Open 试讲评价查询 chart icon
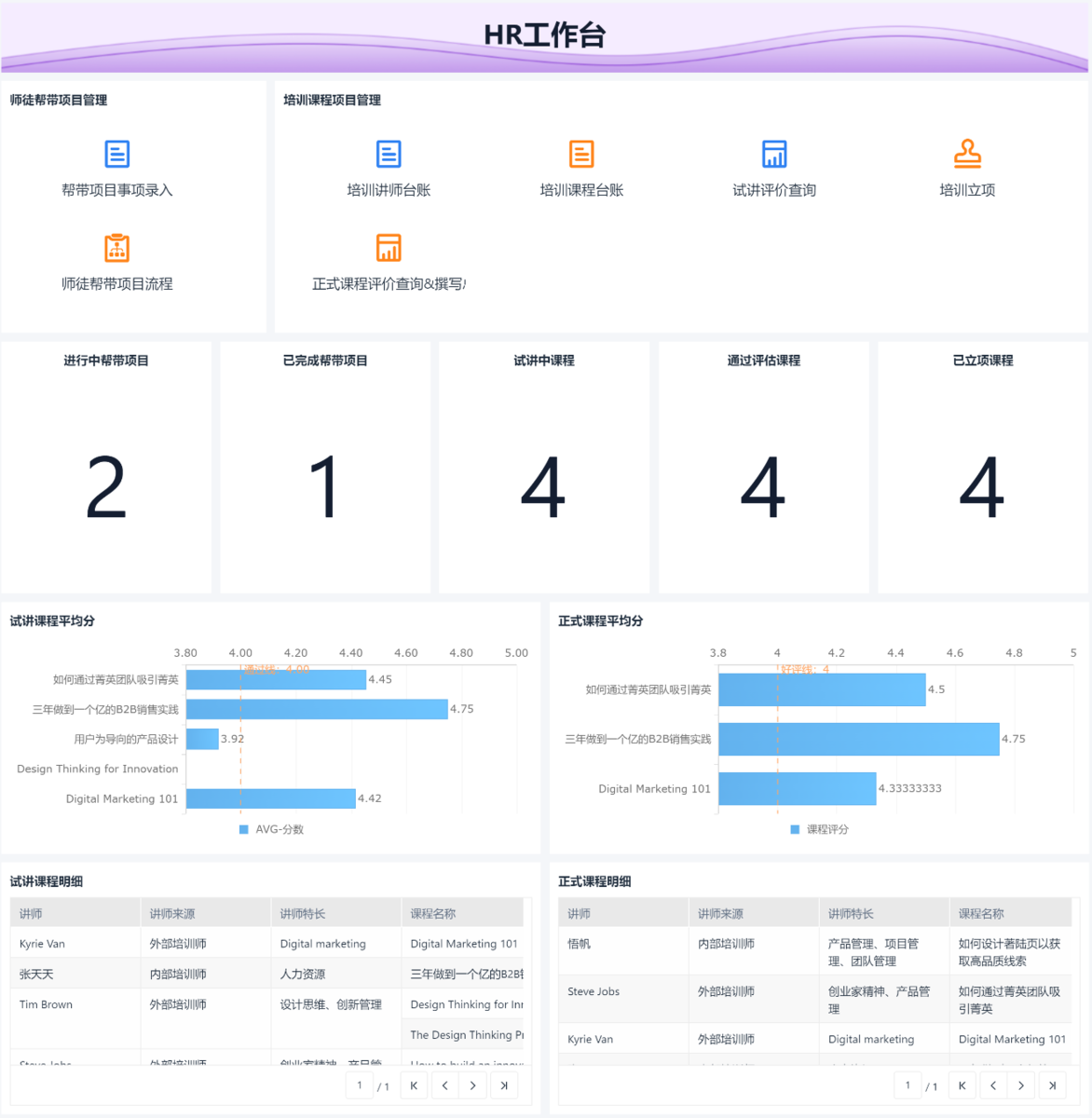This screenshot has height=1118, width=1092. click(774, 154)
